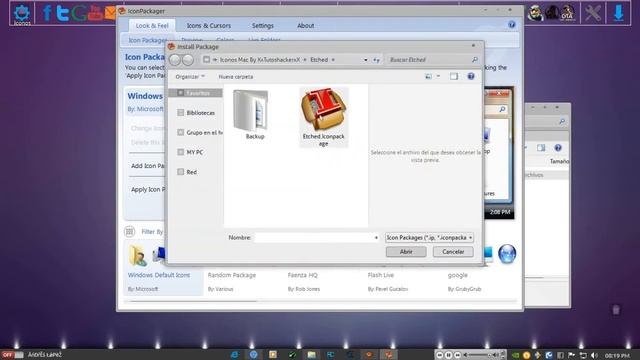This screenshot has width=640, height=360.
Task: Launch the GTA game shortcut
Action: click(567, 13)
